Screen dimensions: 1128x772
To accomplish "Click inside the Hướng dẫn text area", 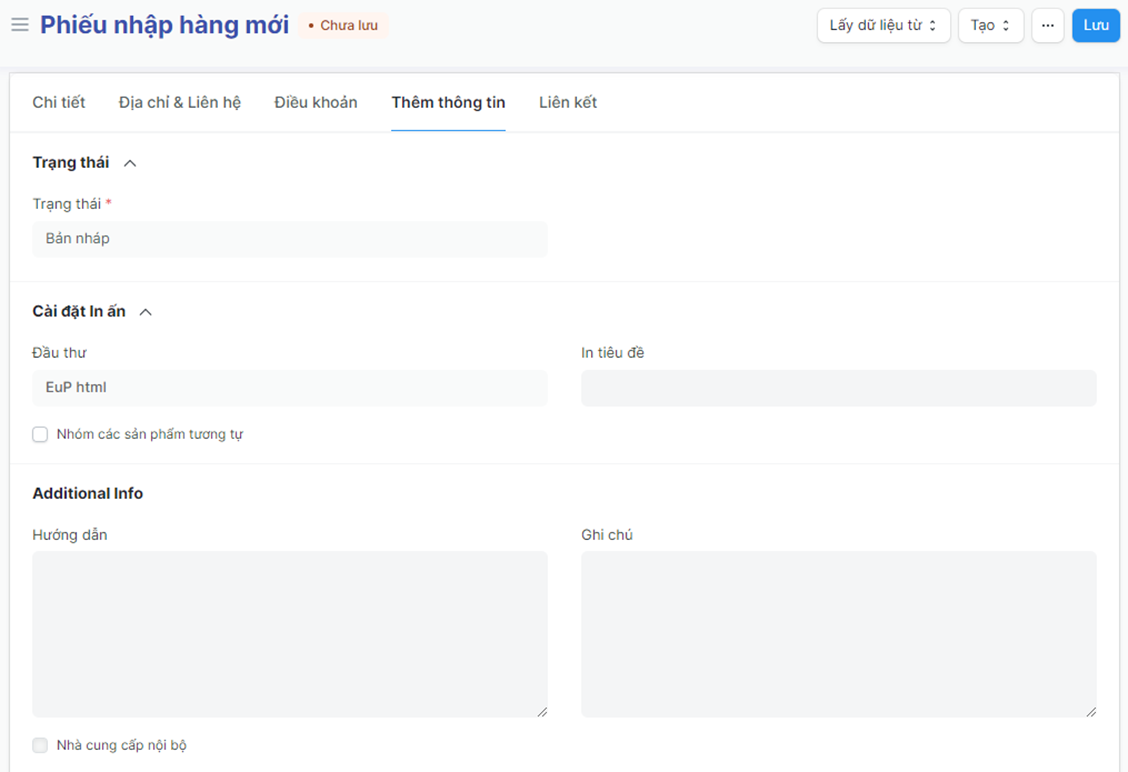I will tap(290, 634).
